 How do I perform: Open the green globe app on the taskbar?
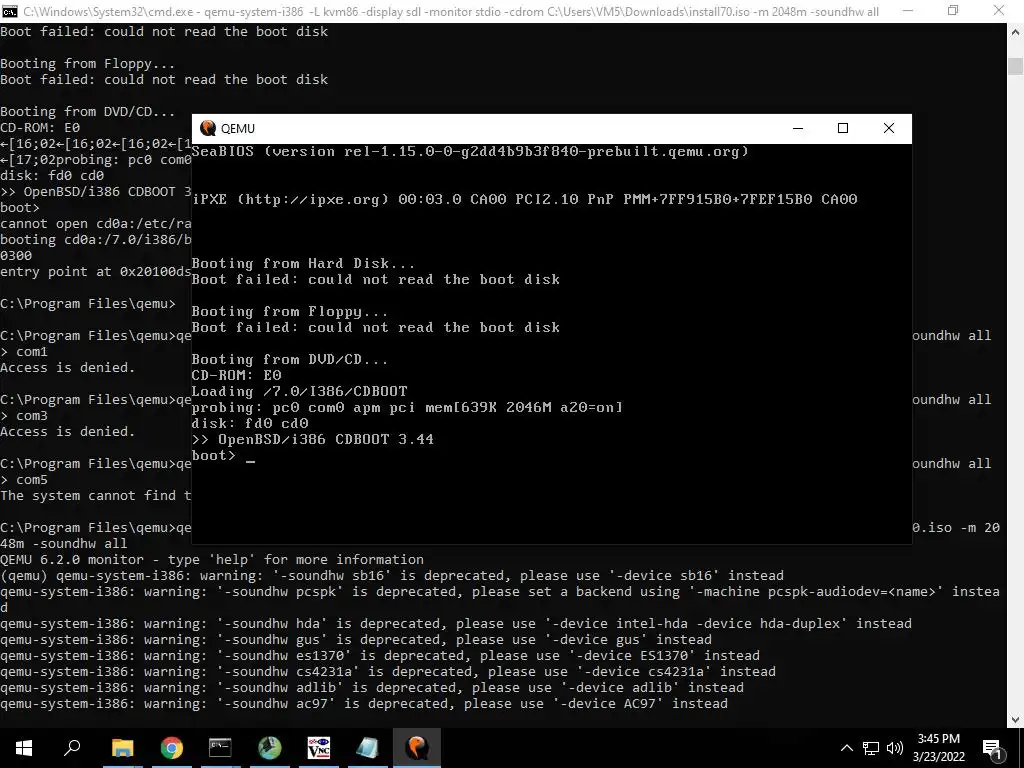click(x=270, y=748)
